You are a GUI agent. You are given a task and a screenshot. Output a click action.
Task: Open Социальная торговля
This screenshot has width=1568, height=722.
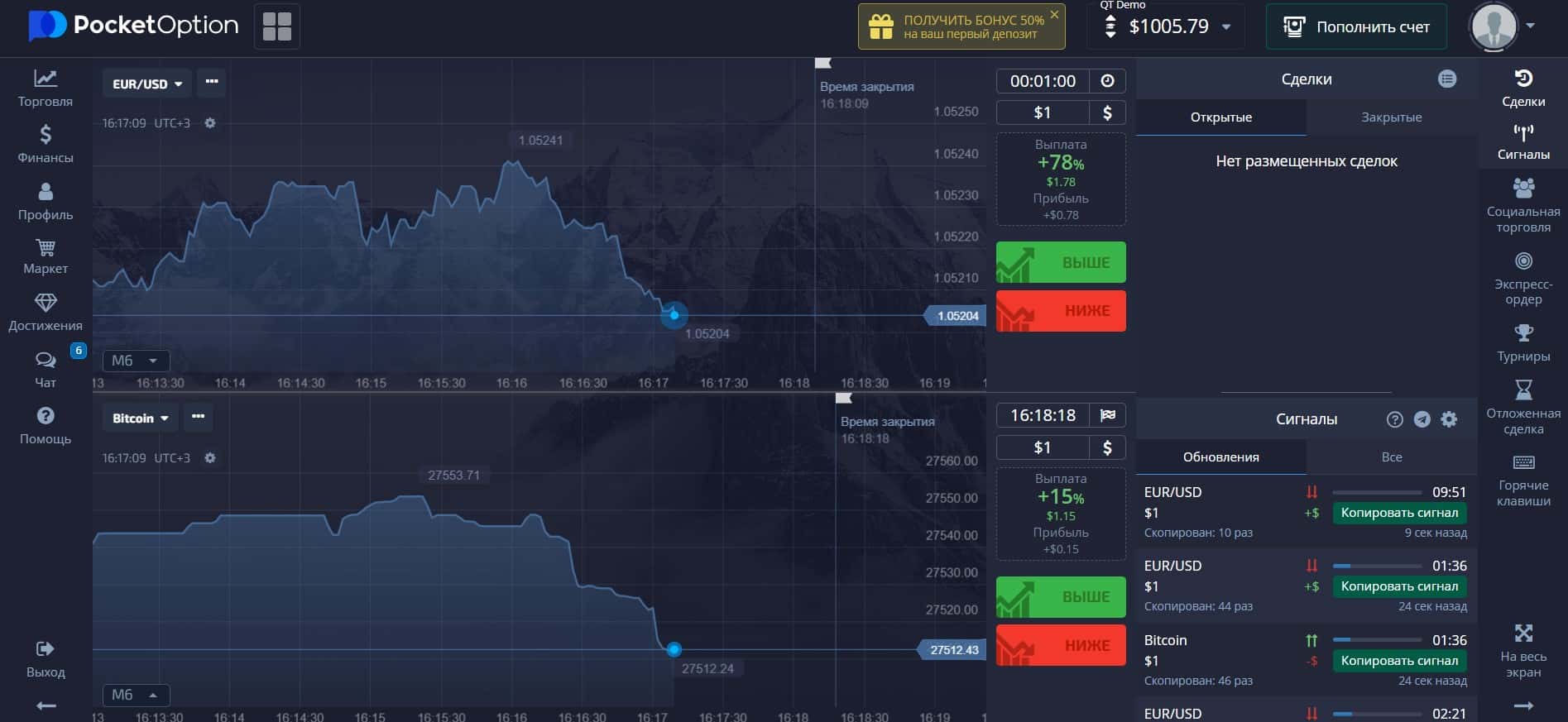pyautogui.click(x=1523, y=205)
